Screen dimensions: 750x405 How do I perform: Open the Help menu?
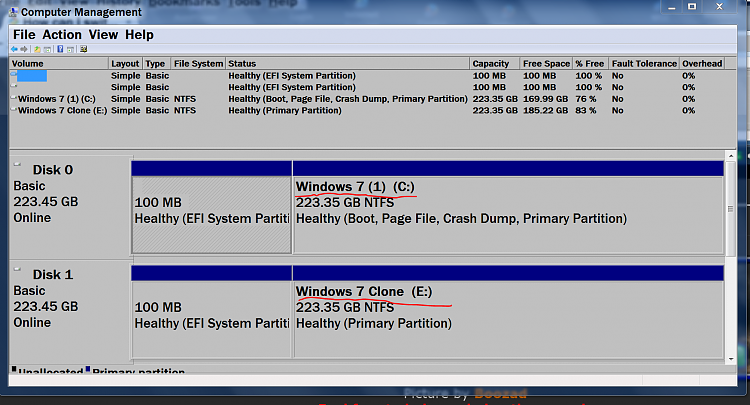pyautogui.click(x=139, y=35)
